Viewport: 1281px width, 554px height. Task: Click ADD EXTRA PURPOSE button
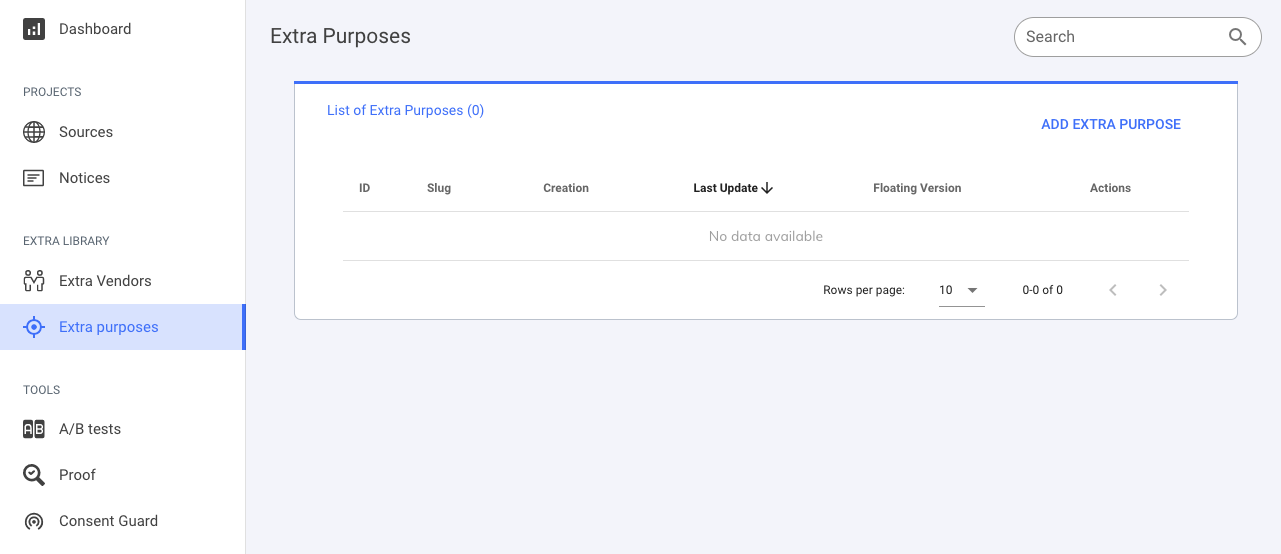click(x=1110, y=124)
